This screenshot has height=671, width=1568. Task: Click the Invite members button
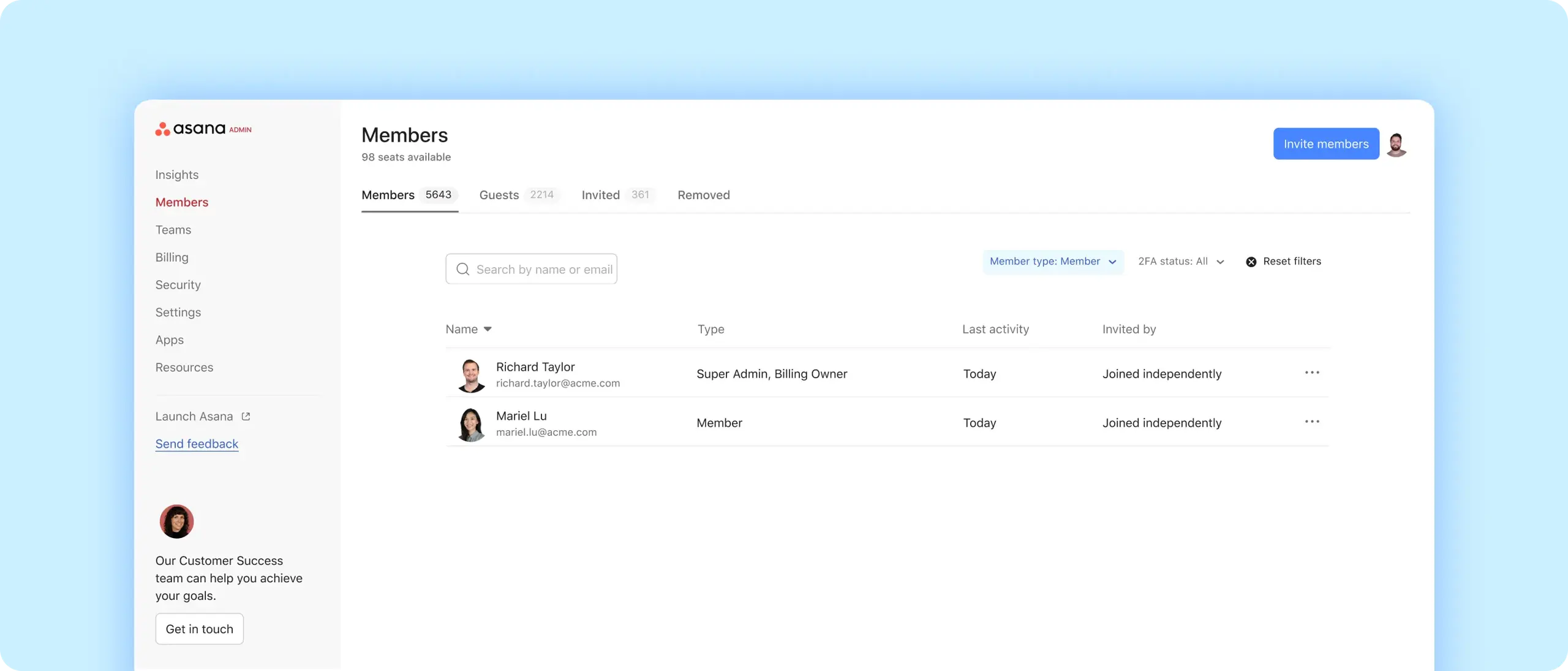[x=1326, y=144]
